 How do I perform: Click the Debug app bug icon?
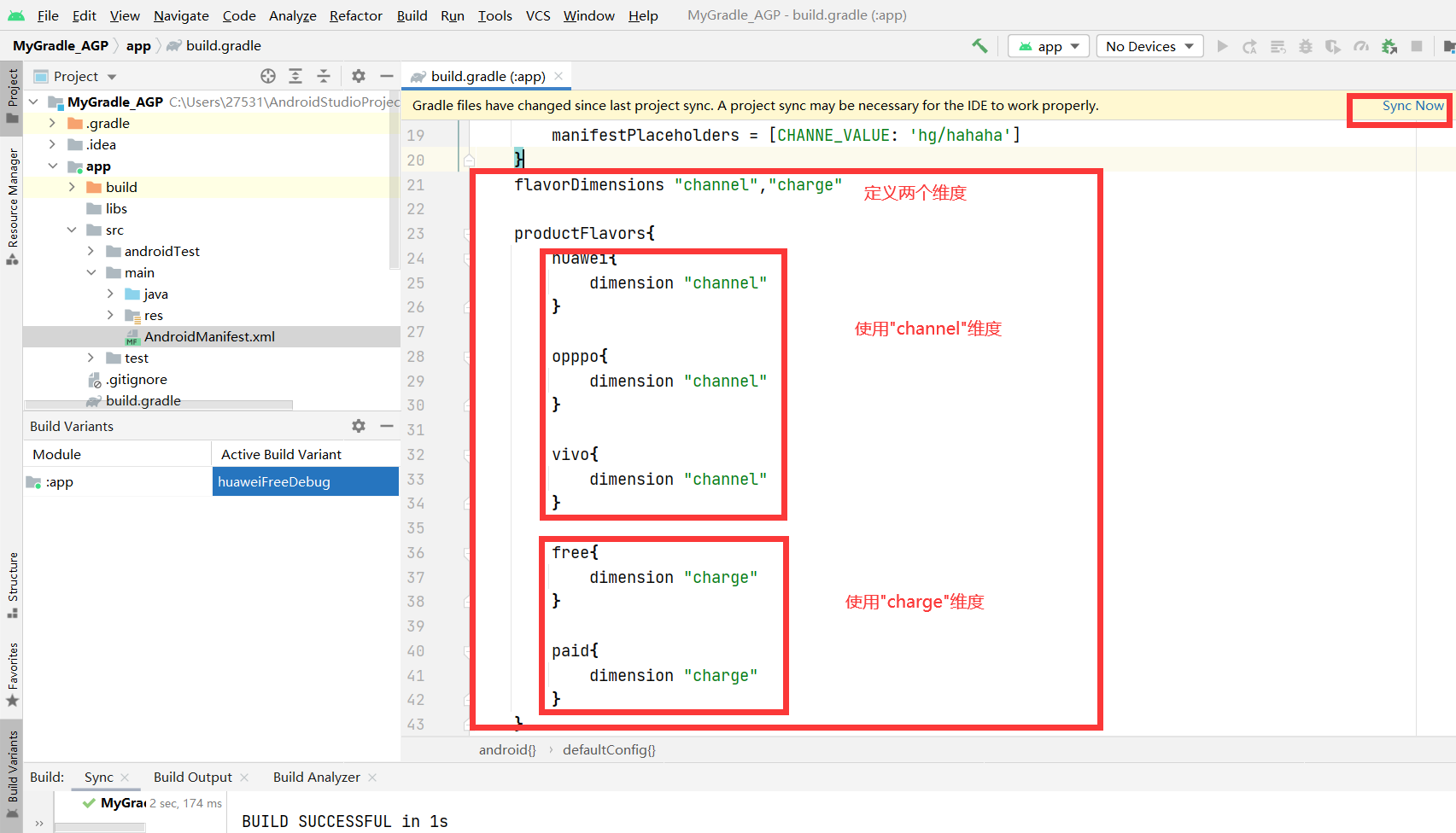pyautogui.click(x=1306, y=46)
